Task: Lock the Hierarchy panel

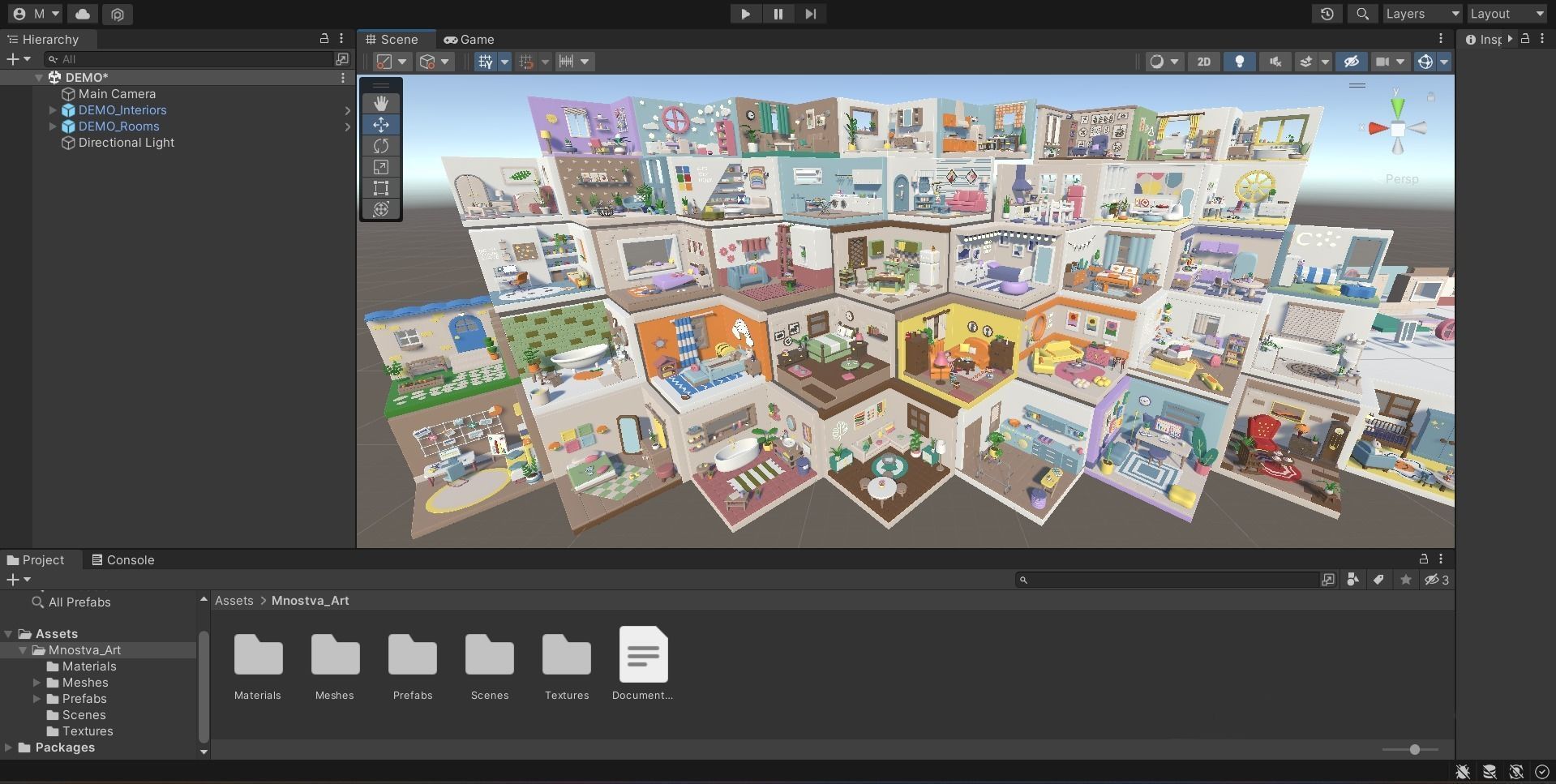Action: pos(324,39)
